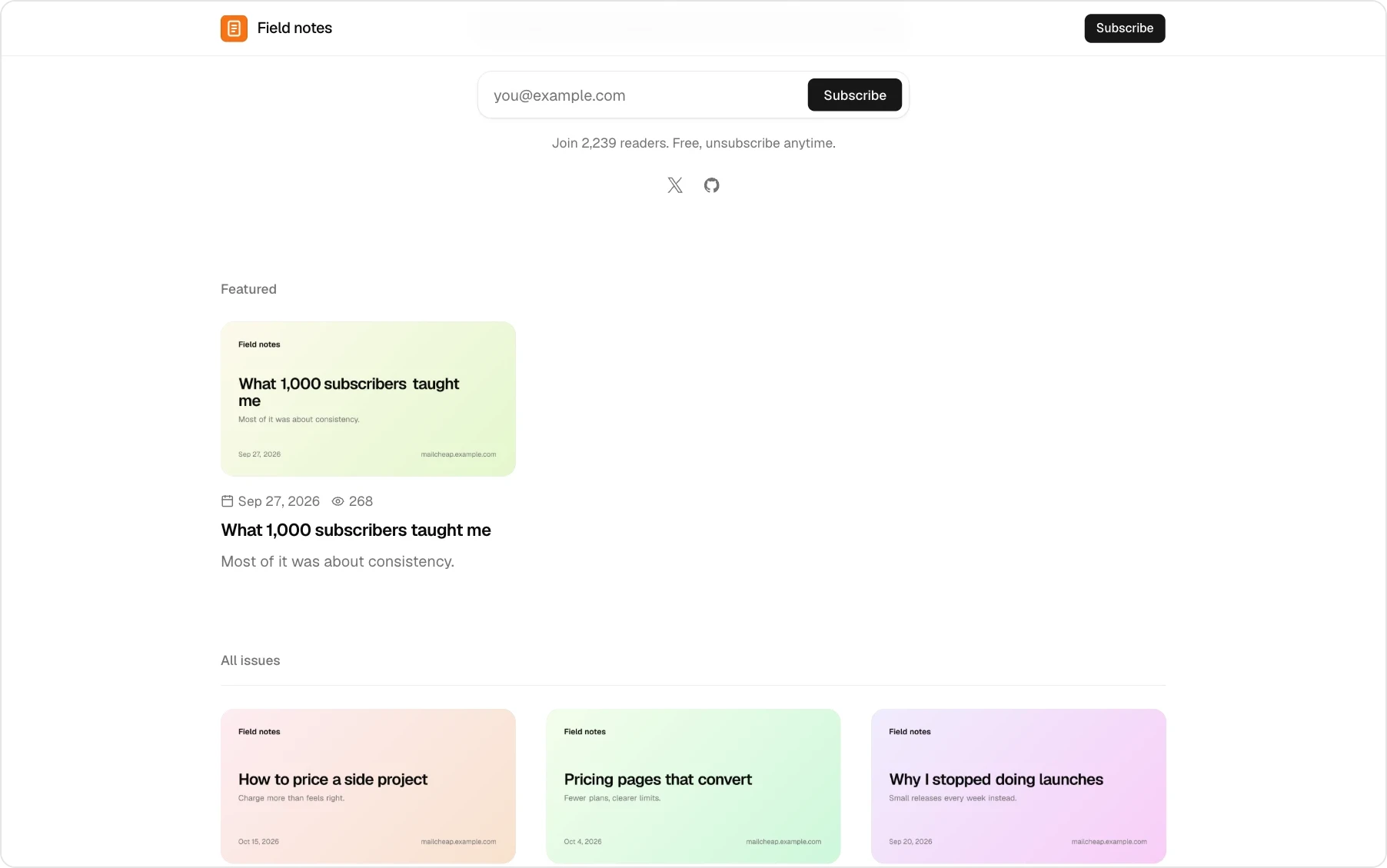Image resolution: width=1387 pixels, height=868 pixels.
Task: Open the 'How to price a side project' card
Action: click(368, 786)
